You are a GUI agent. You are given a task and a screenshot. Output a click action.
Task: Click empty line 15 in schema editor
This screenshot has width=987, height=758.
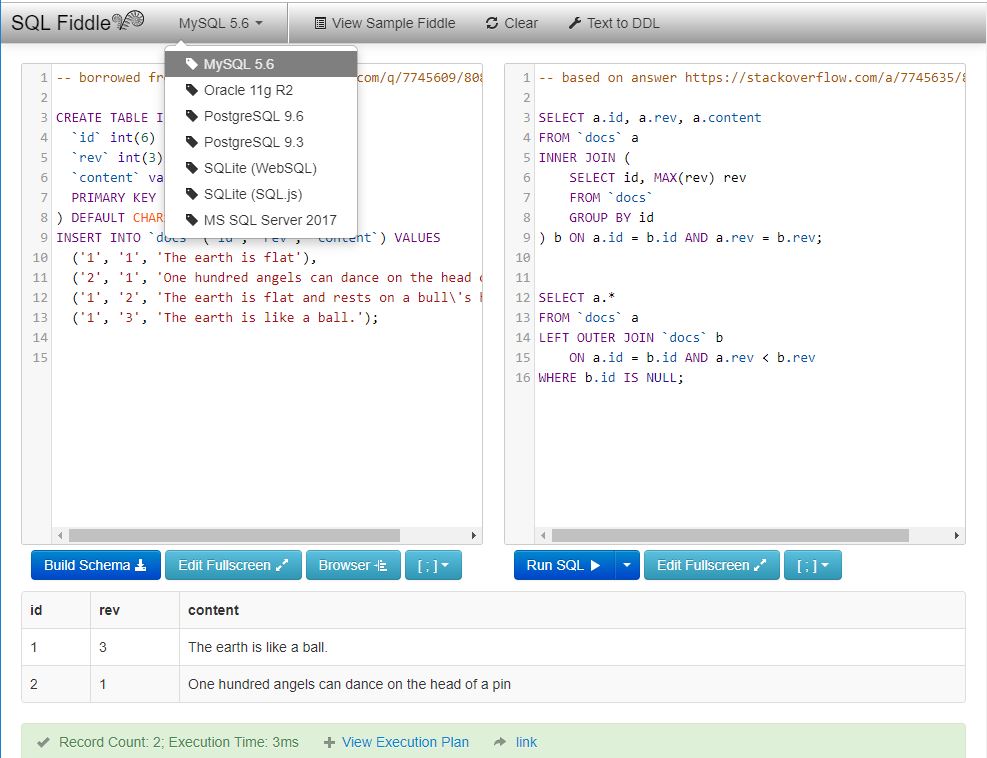click(x=267, y=357)
